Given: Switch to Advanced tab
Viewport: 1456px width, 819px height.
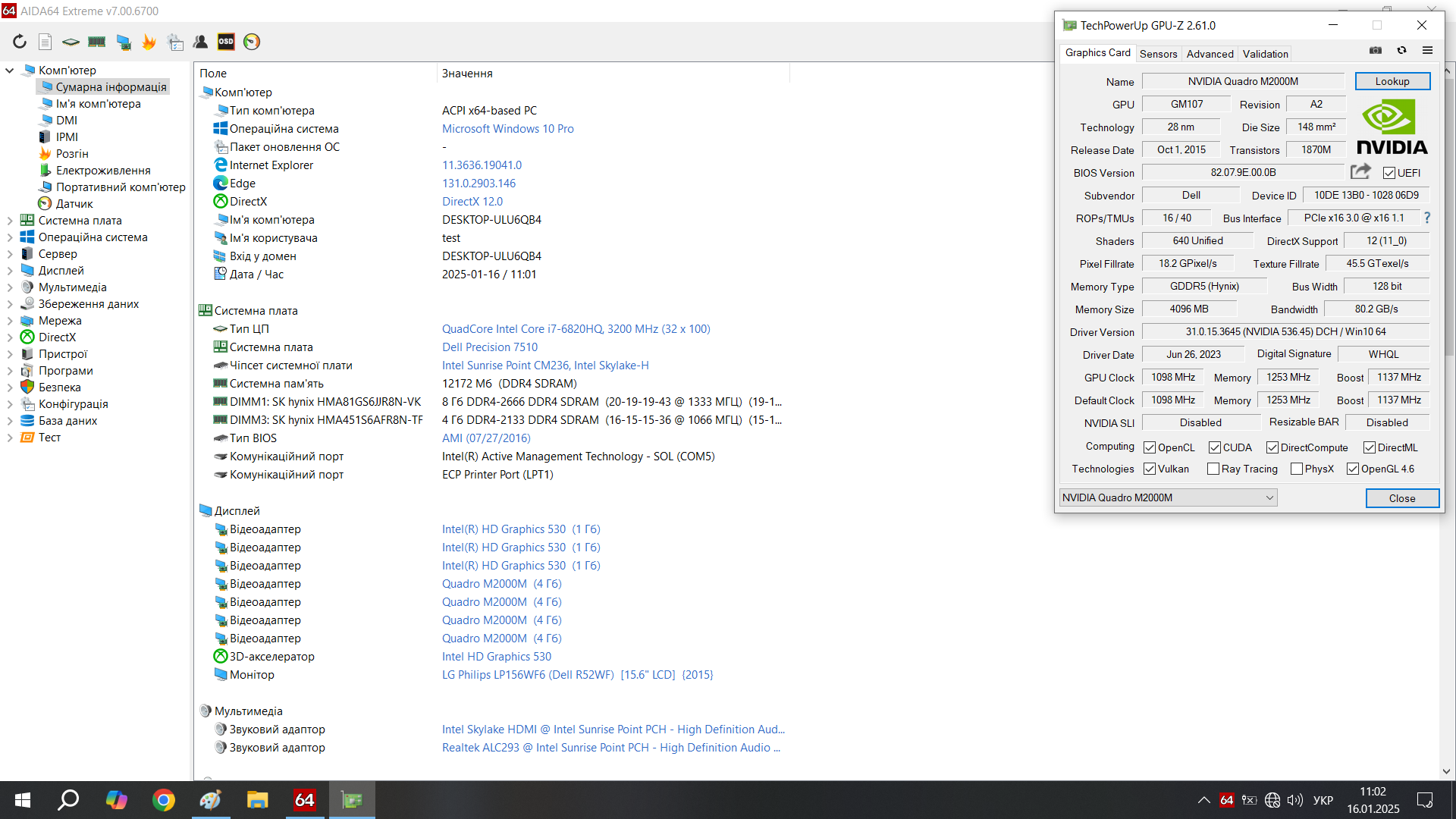Looking at the screenshot, I should pyautogui.click(x=1210, y=54).
